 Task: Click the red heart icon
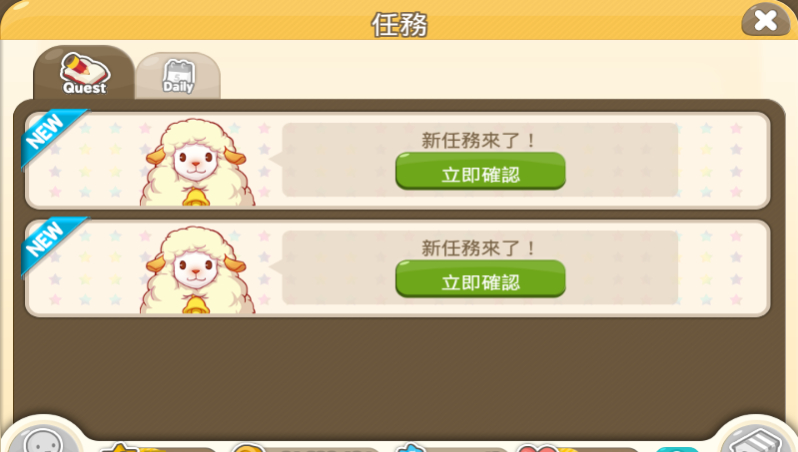click(x=538, y=448)
